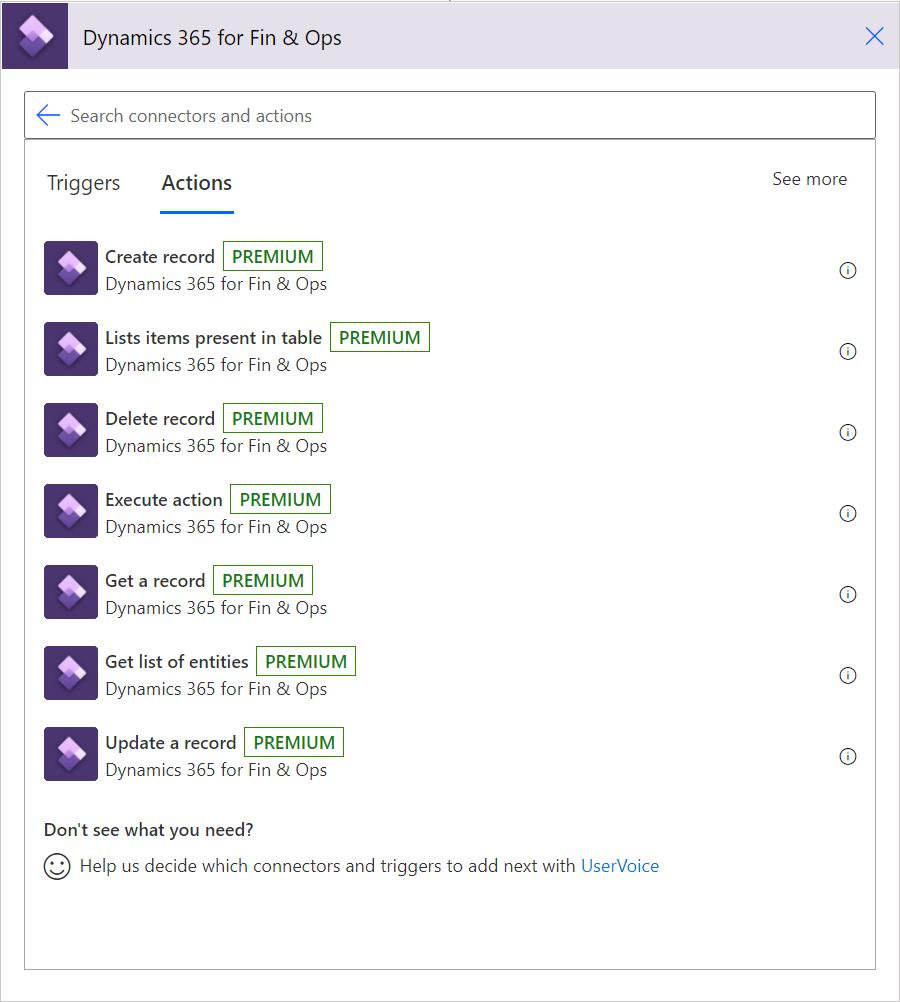The image size is (900, 1002).
Task: Click the Get a record connector icon
Action: coord(71,592)
